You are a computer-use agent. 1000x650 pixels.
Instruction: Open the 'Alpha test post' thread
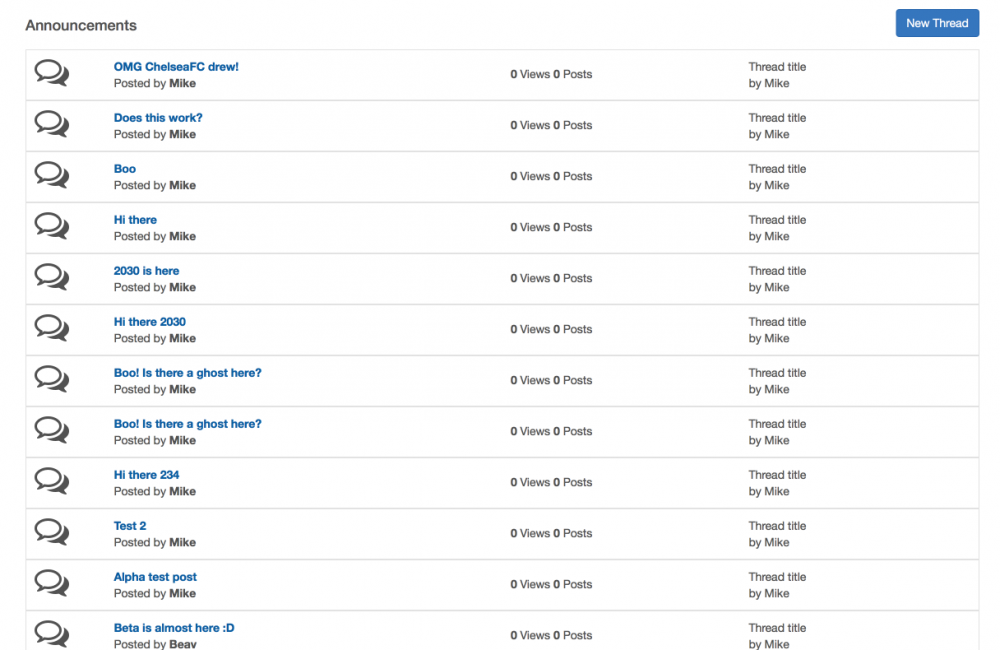(x=155, y=577)
